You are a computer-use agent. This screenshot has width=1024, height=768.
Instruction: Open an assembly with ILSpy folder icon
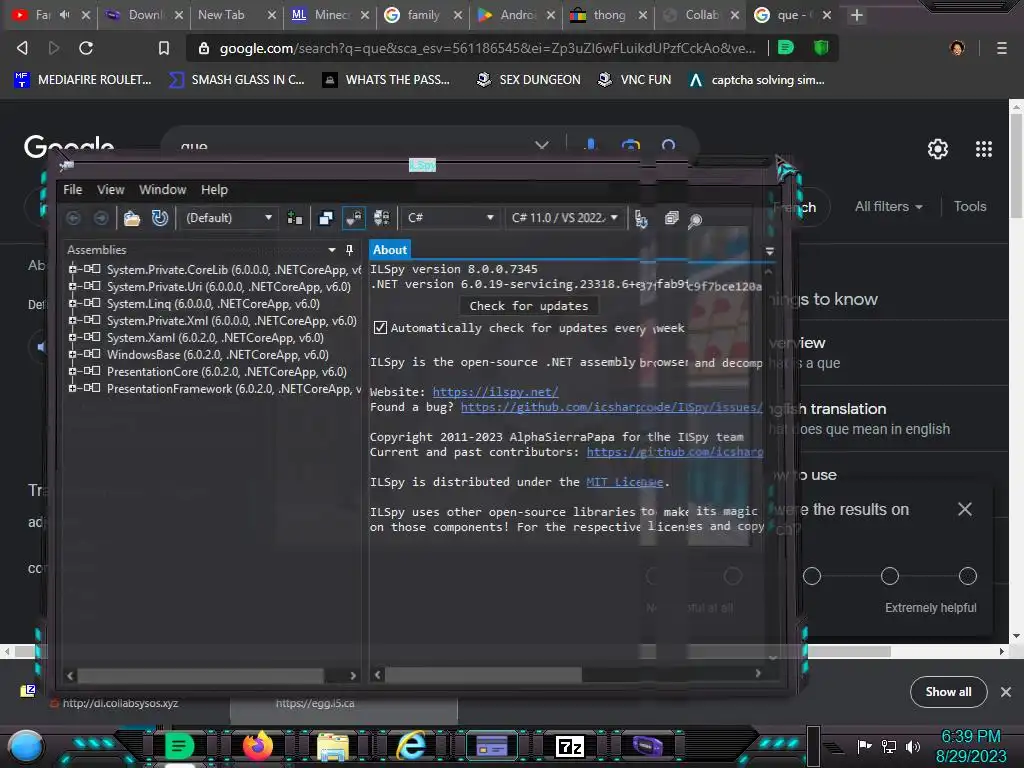coord(132,218)
